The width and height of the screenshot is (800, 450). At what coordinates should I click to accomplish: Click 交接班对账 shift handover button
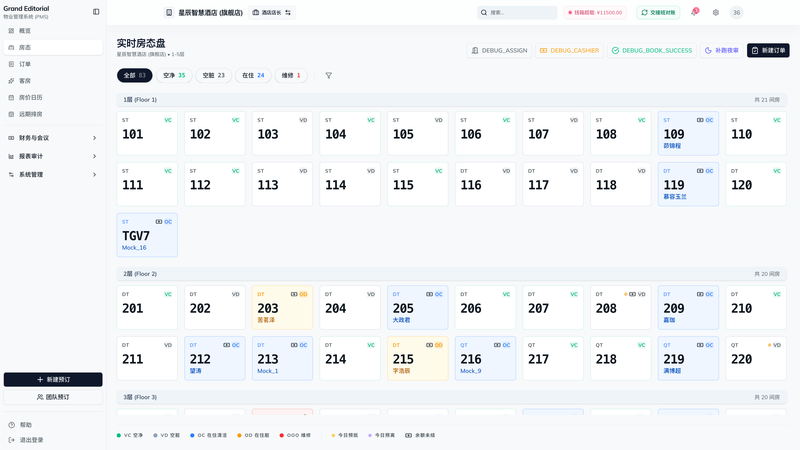[x=658, y=13]
